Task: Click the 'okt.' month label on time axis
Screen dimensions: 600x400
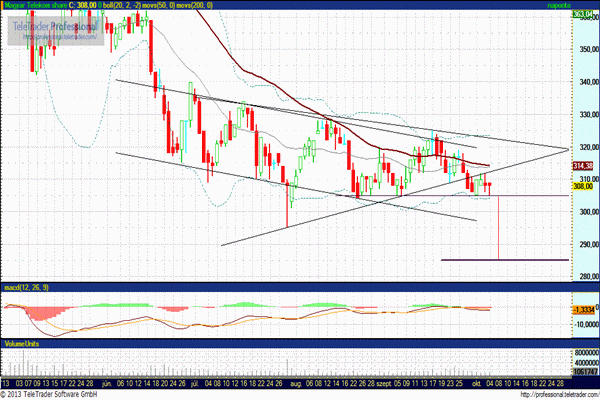Action: pyautogui.click(x=476, y=384)
